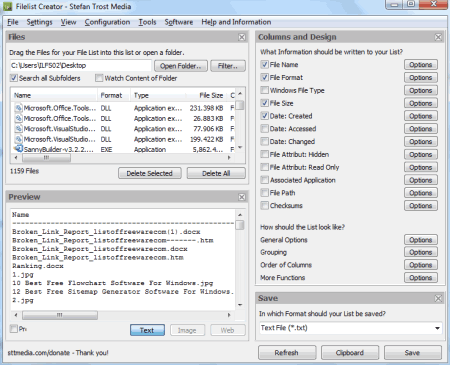Click the Filter.. button
The width and height of the screenshot is (450, 365).
tap(228, 66)
